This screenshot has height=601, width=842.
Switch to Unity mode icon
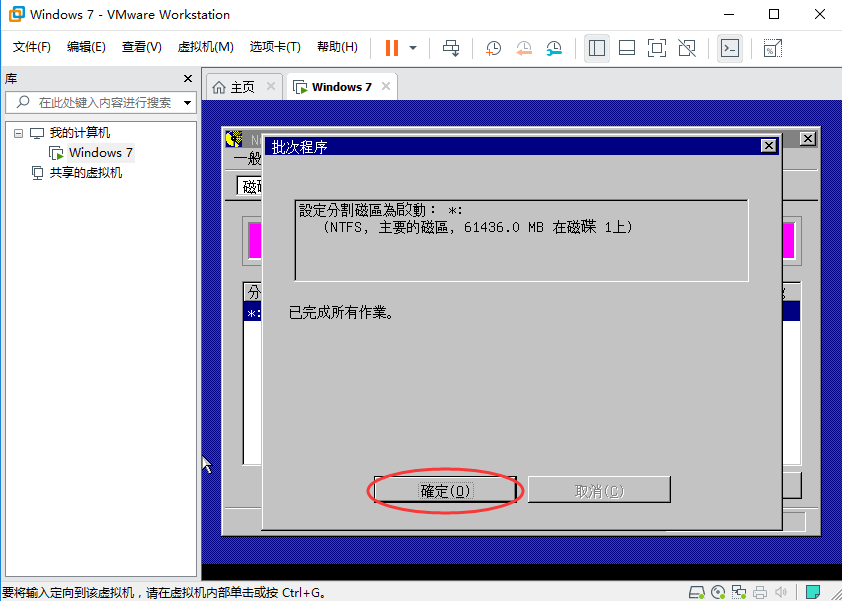click(687, 48)
